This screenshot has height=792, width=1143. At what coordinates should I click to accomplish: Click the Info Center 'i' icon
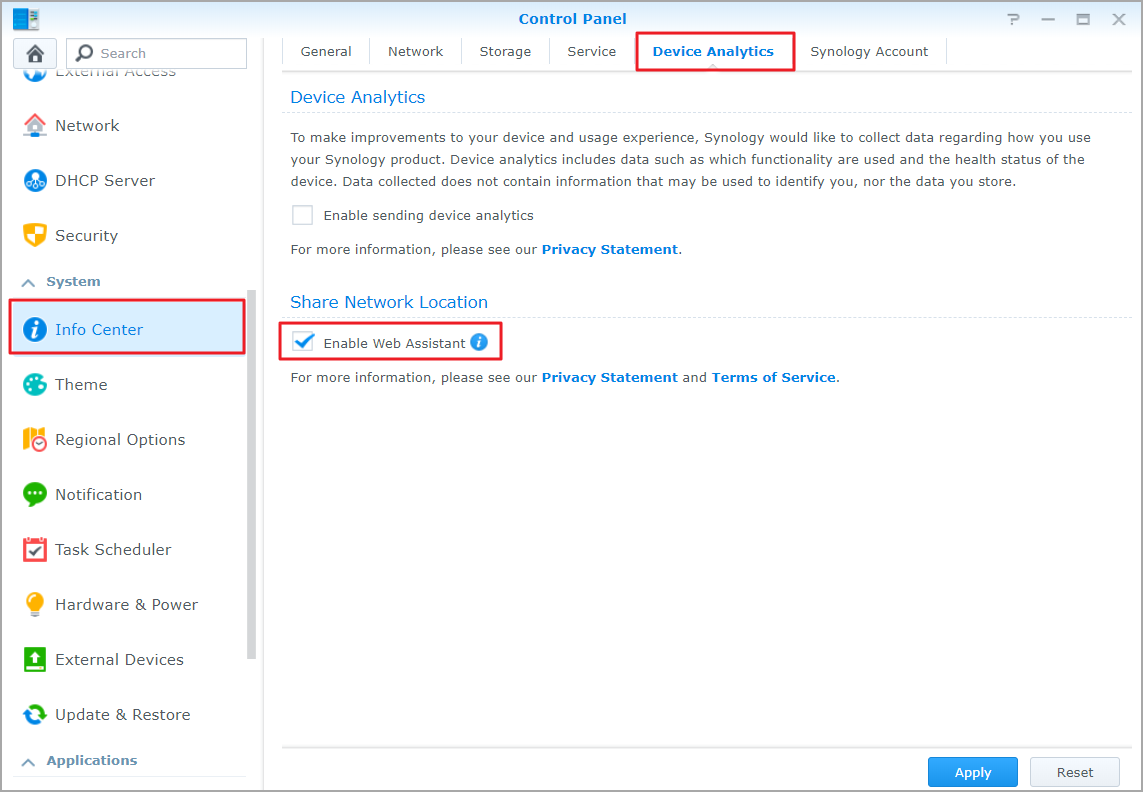(34, 330)
